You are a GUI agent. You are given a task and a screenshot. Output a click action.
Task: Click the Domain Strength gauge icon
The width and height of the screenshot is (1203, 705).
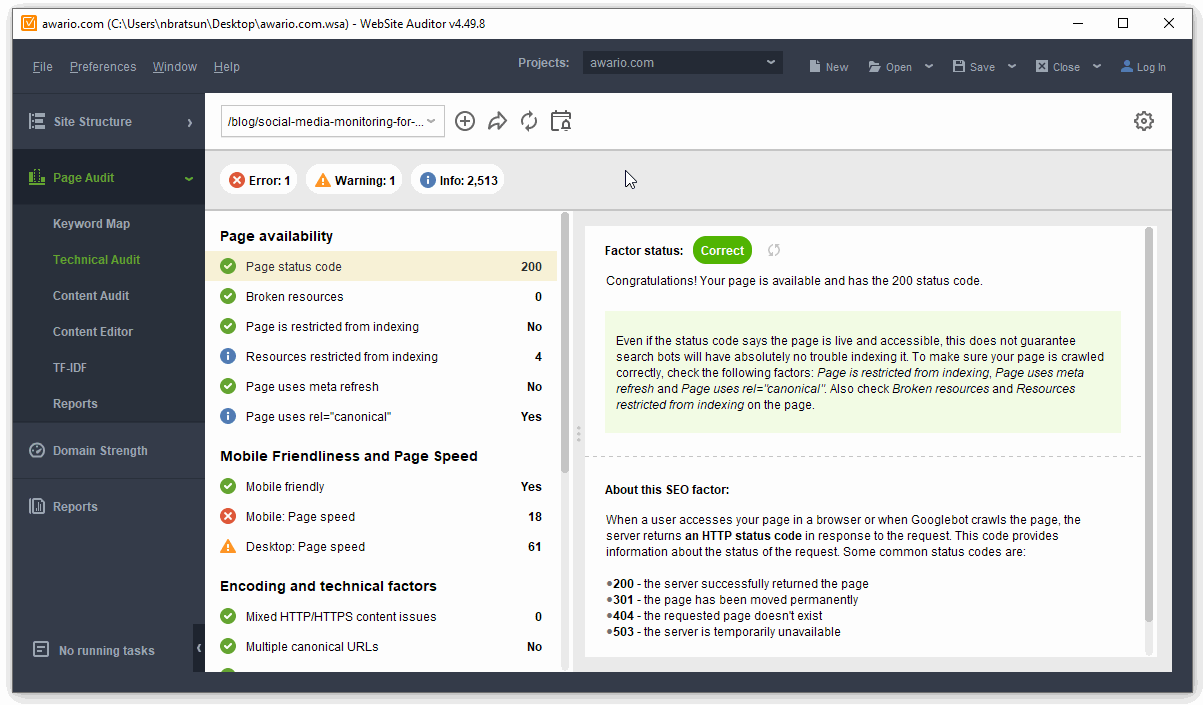pos(37,450)
